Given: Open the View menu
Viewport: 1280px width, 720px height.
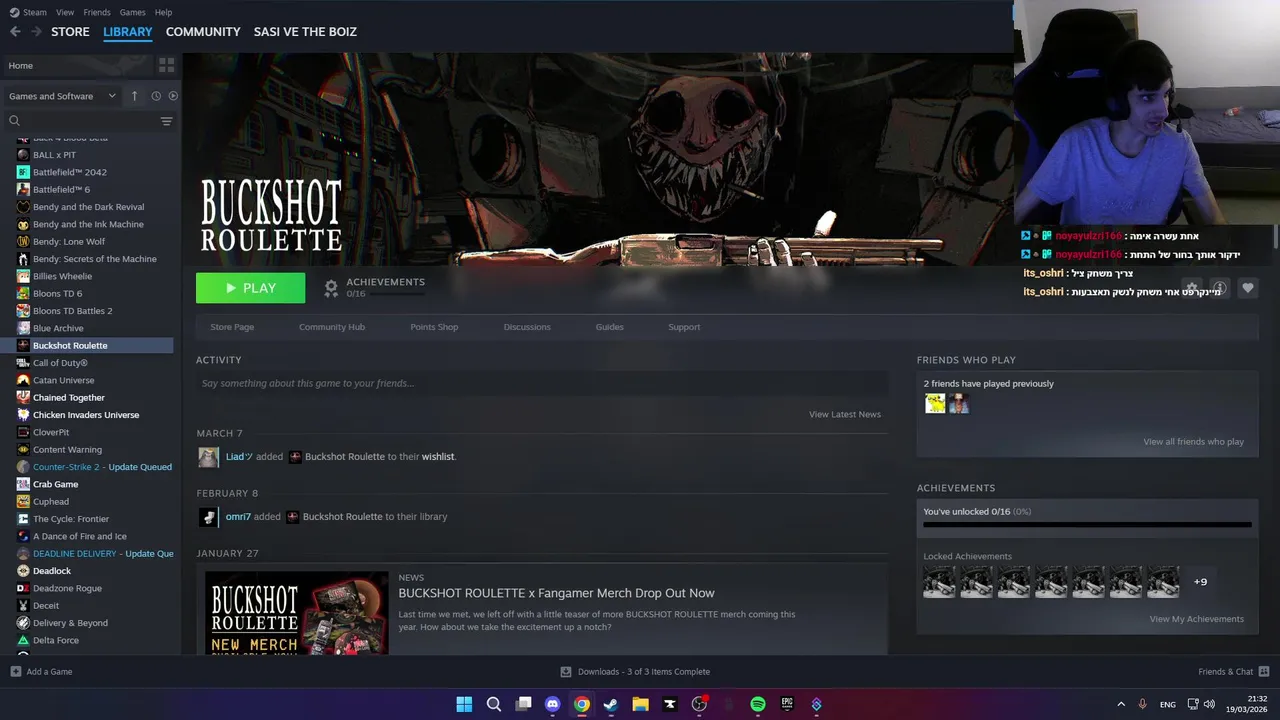Looking at the screenshot, I should pos(65,12).
